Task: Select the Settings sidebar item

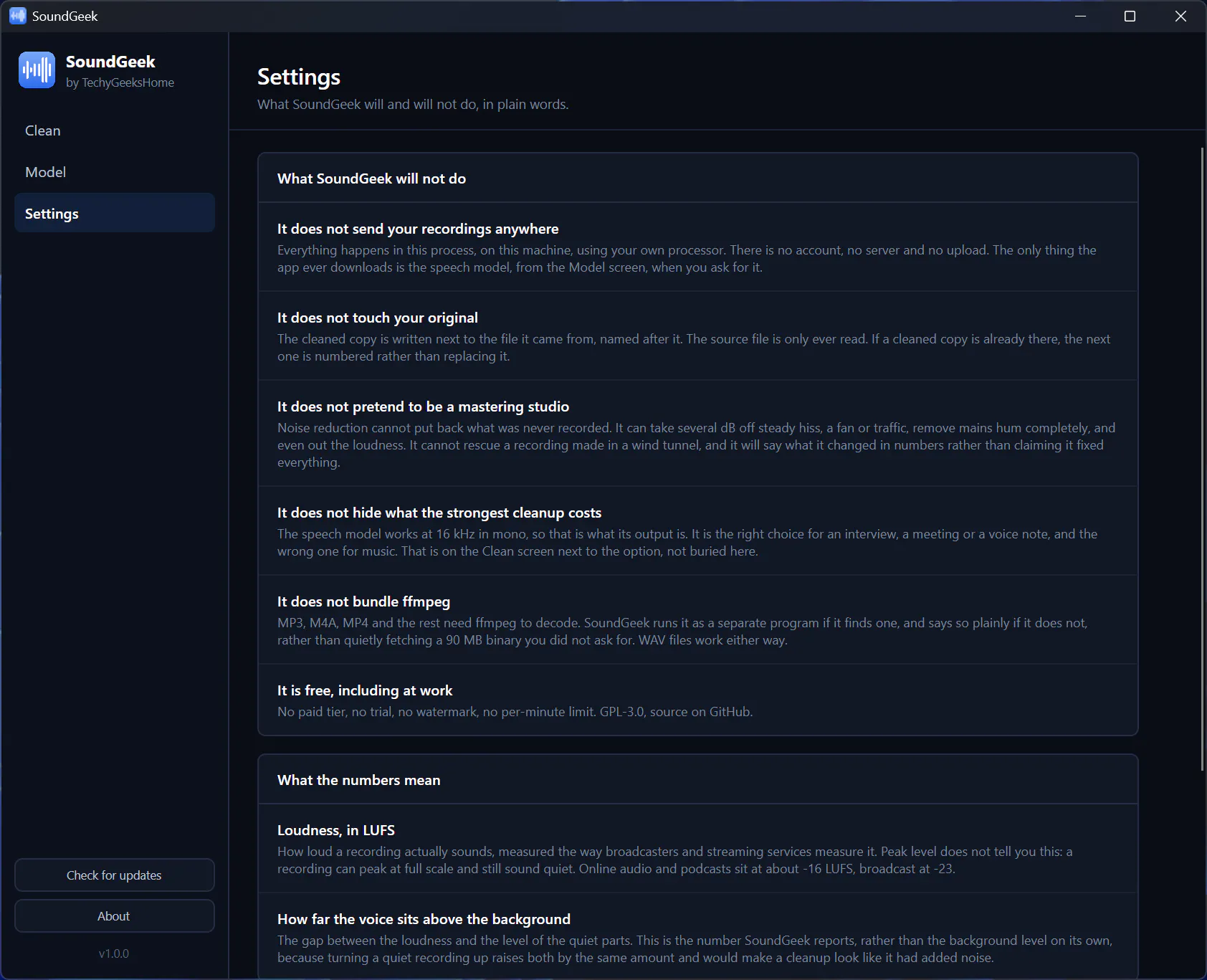Action: pyautogui.click(x=115, y=213)
